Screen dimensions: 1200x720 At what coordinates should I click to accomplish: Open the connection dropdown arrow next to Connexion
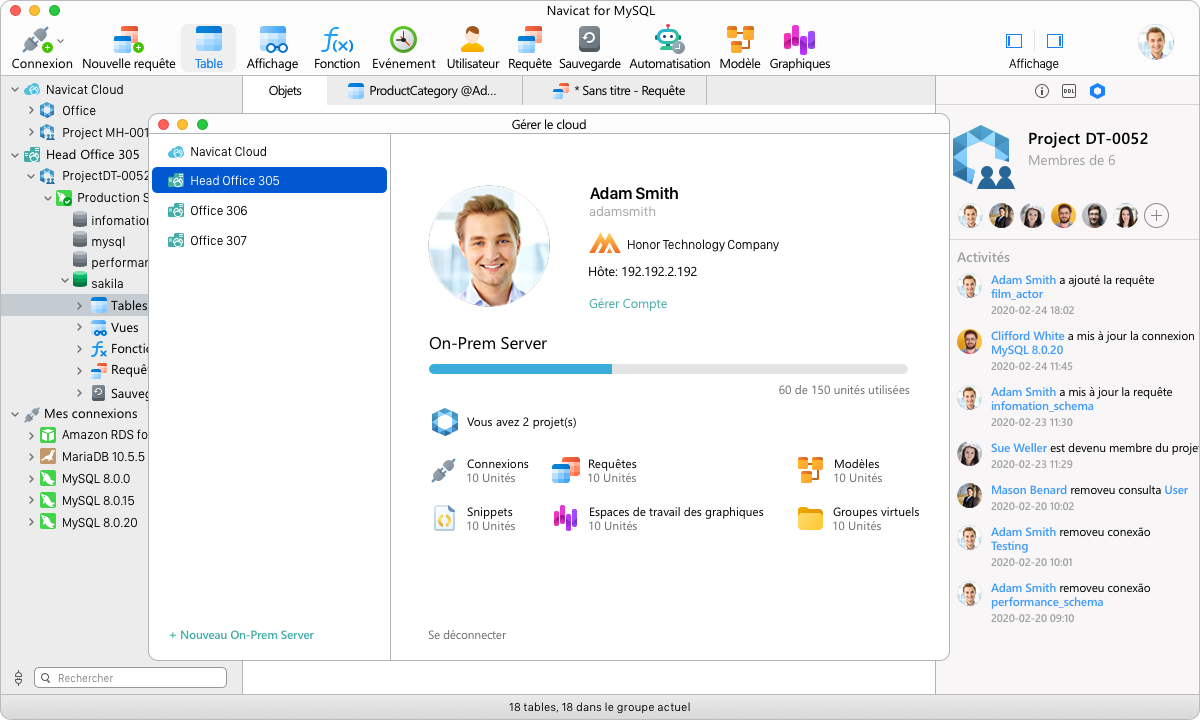point(61,41)
